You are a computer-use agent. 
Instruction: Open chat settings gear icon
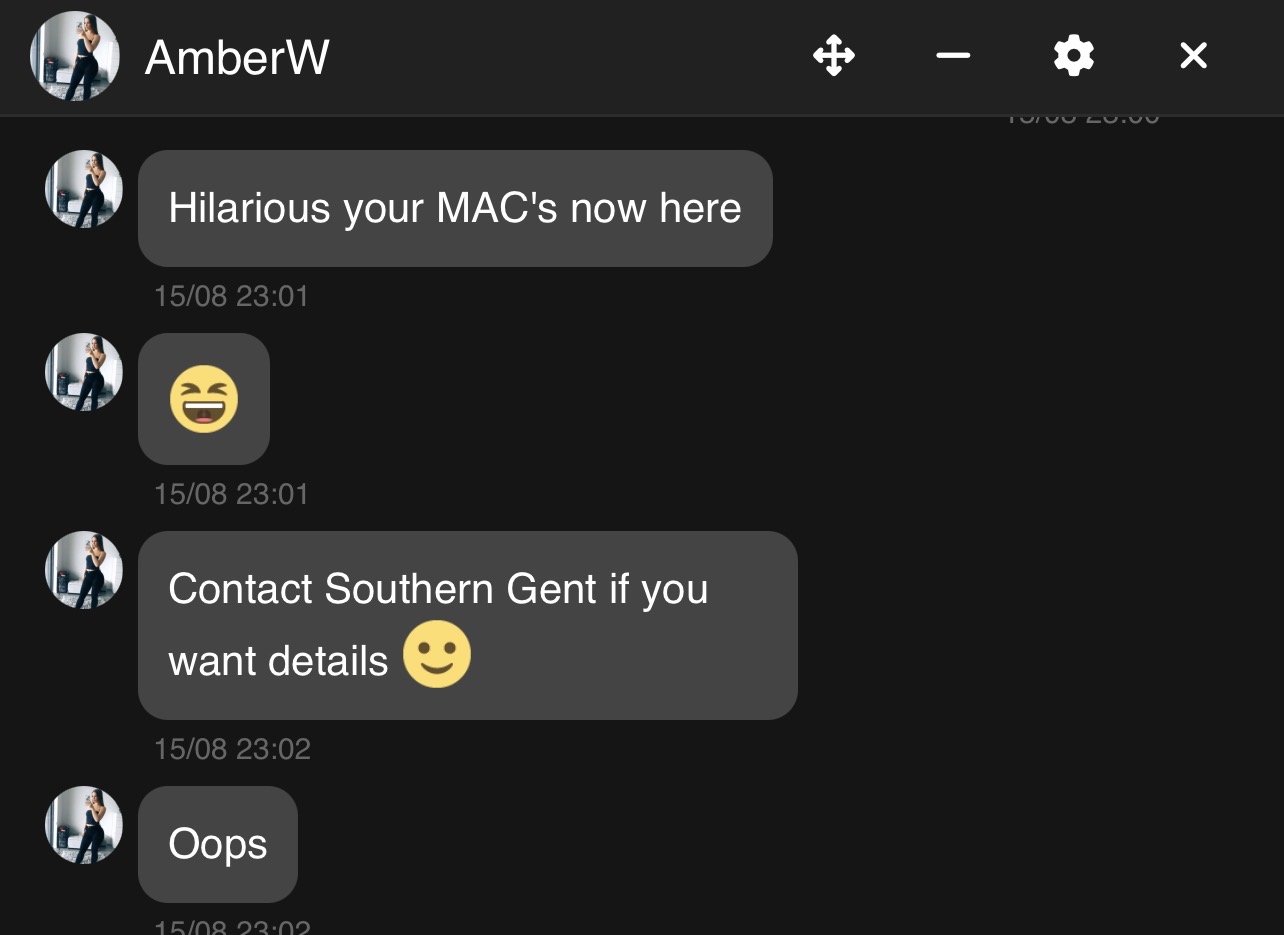(1073, 56)
